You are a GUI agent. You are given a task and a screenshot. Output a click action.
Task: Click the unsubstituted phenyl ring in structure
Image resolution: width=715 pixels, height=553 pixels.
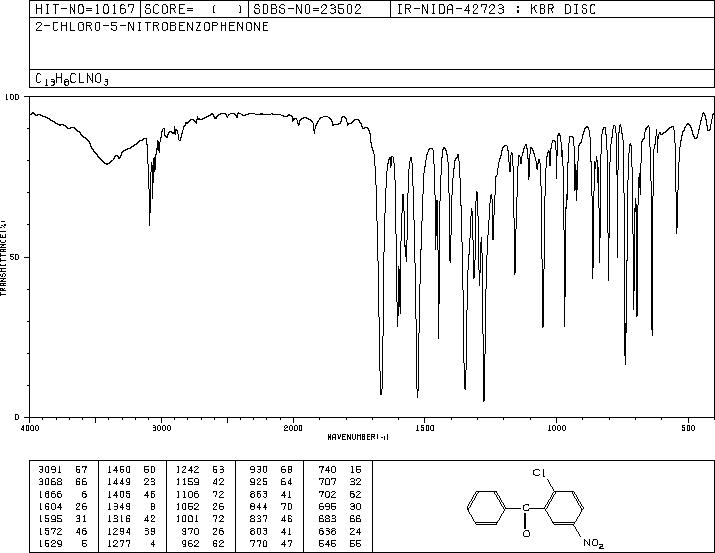(487, 508)
